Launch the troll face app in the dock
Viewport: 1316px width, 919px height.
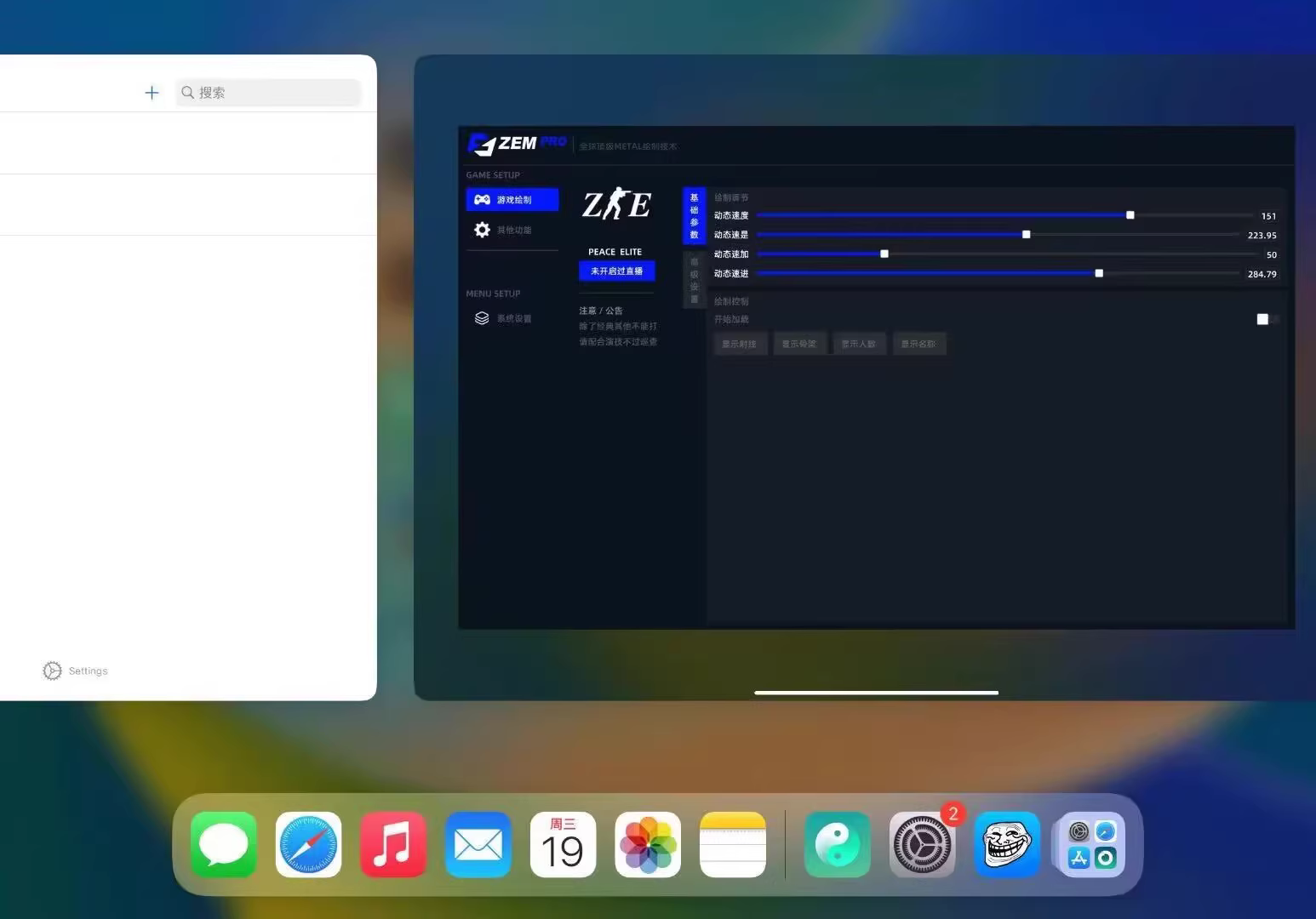point(1006,845)
